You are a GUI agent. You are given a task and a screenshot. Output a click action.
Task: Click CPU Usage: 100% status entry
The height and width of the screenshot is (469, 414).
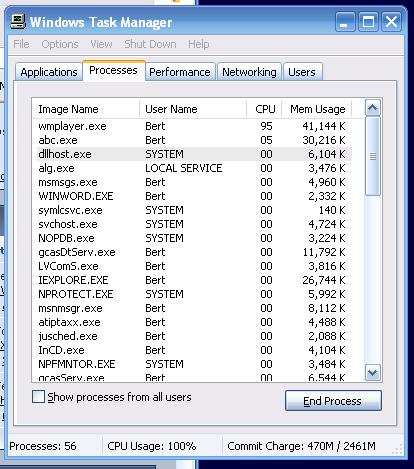(x=152, y=446)
